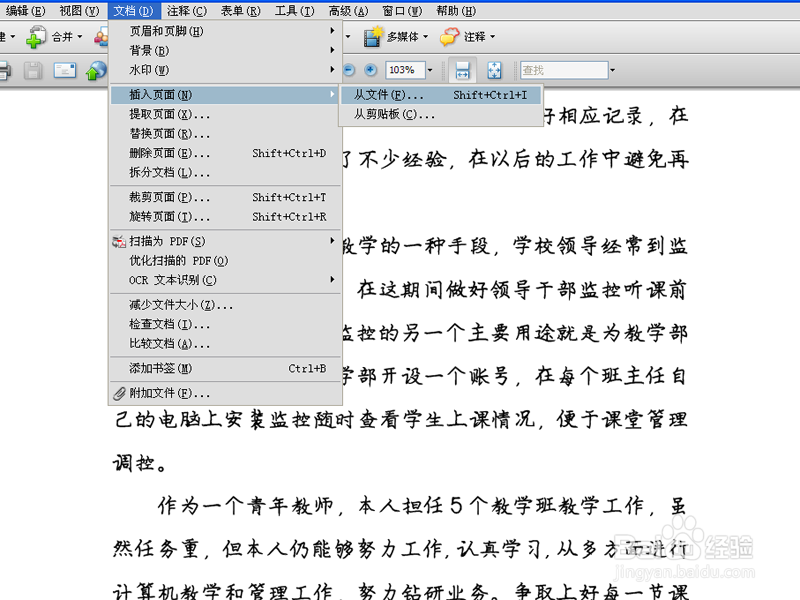Select the Fit Width view icon

462,70
